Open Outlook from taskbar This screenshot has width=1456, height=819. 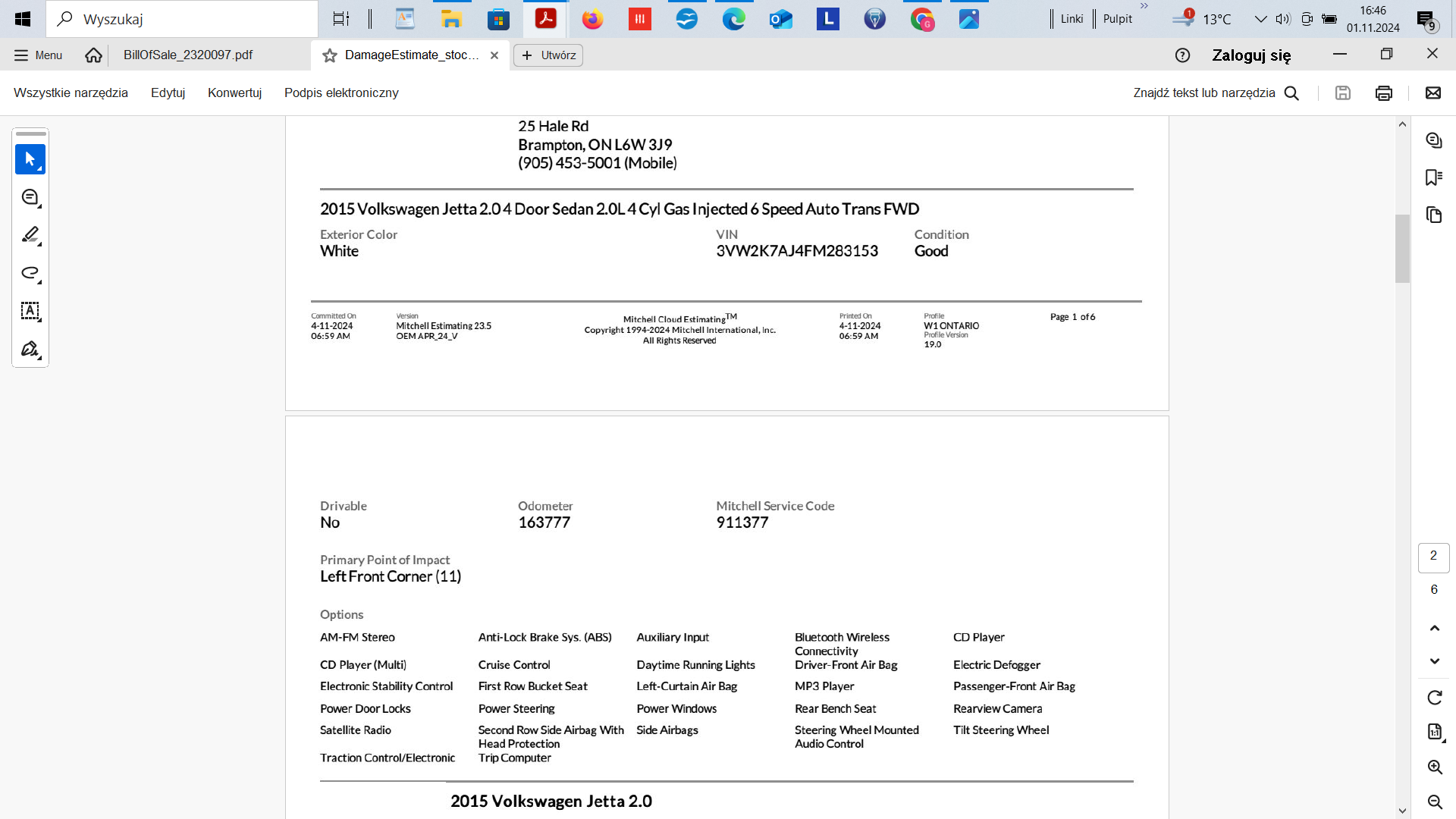point(780,19)
